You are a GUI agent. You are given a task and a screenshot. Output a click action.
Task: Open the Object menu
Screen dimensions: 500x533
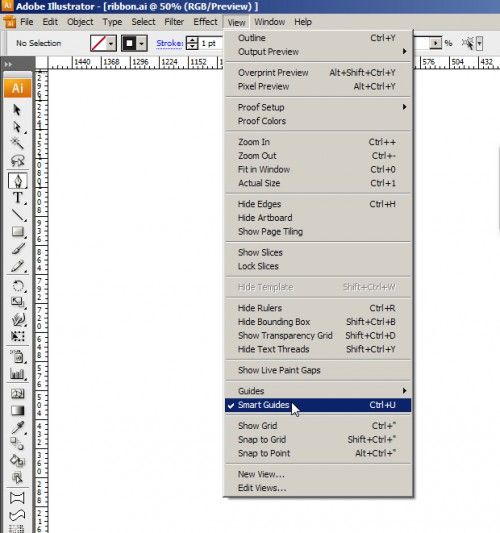(x=80, y=22)
